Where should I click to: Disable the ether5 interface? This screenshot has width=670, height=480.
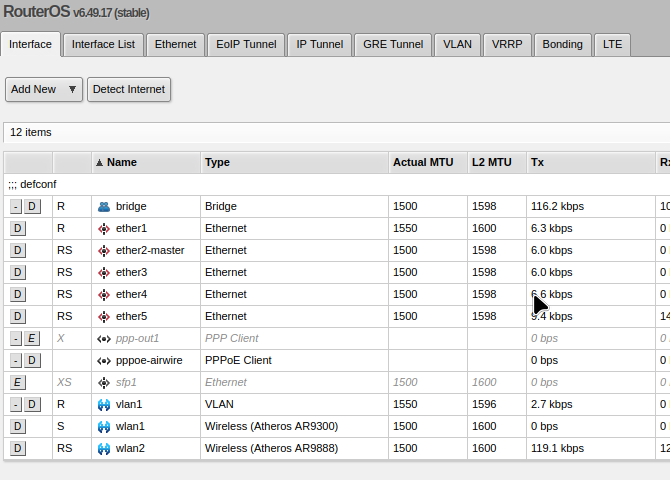tap(18, 316)
